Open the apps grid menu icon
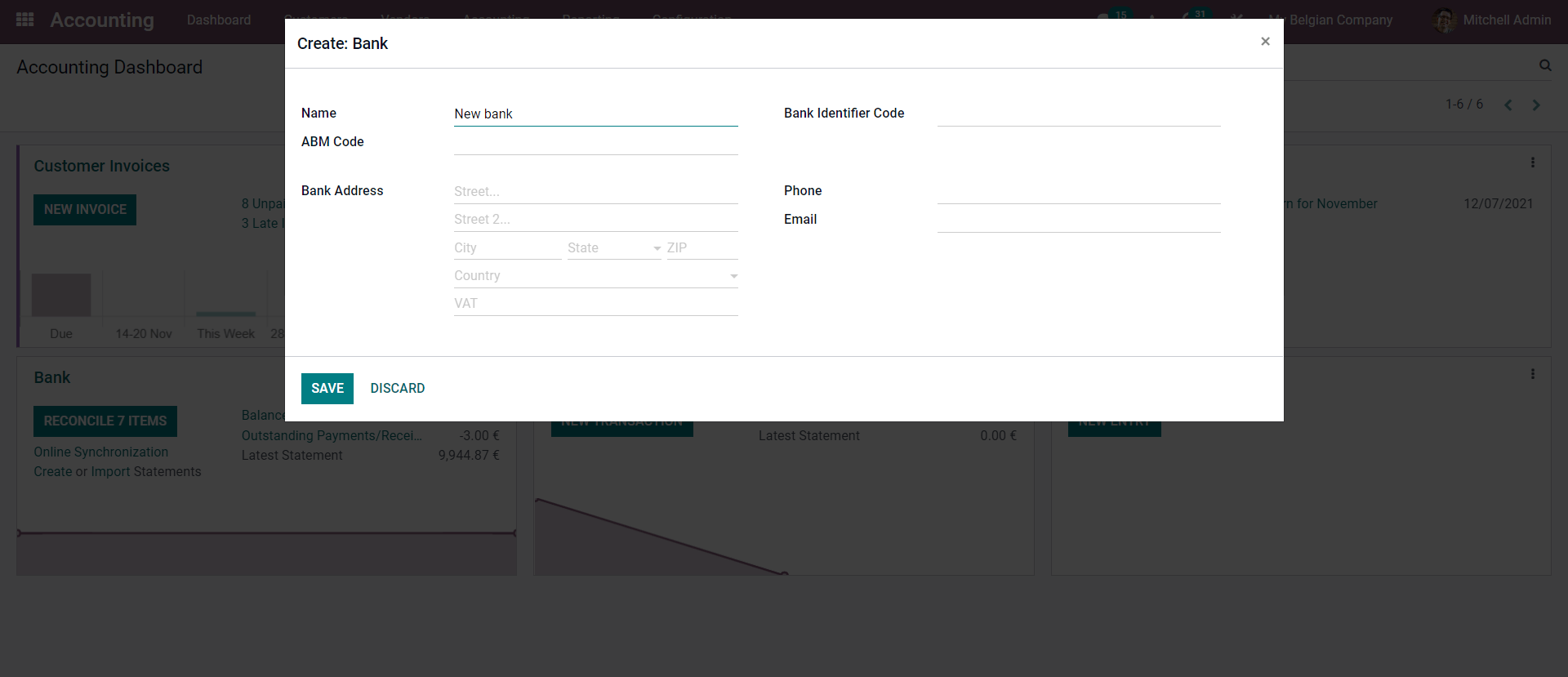Viewport: 1568px width, 677px height. tap(24, 20)
